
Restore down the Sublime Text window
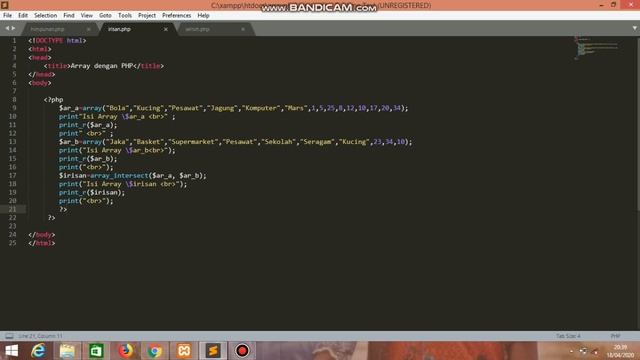[x=613, y=5]
